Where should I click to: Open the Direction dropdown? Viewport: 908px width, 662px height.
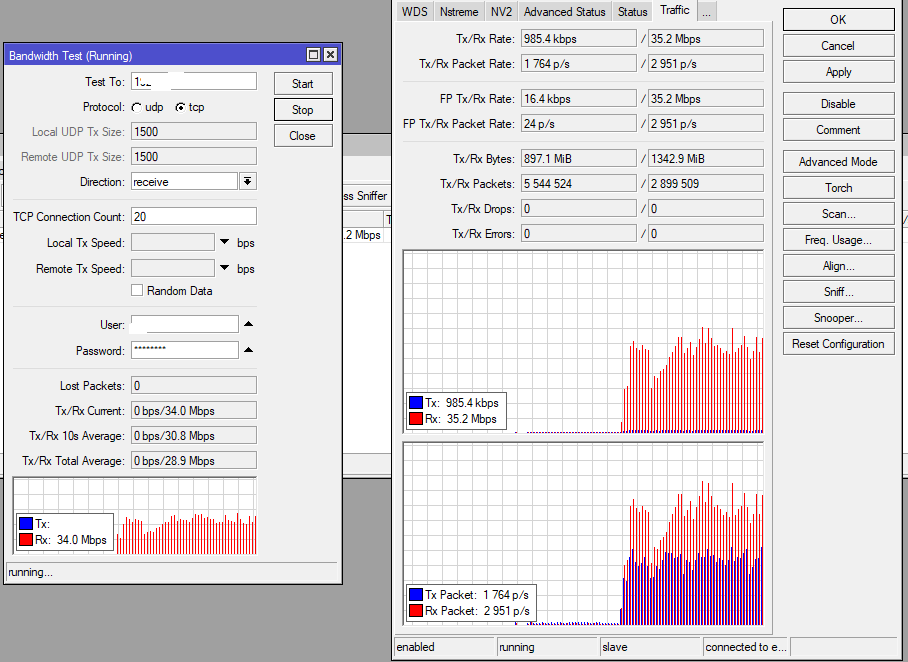coord(248,181)
